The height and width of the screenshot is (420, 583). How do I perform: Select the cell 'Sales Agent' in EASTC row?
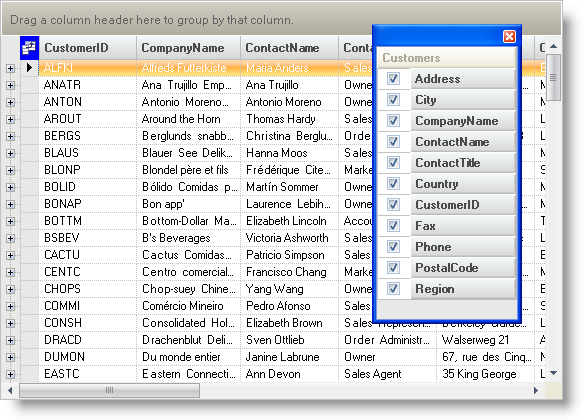387,374
